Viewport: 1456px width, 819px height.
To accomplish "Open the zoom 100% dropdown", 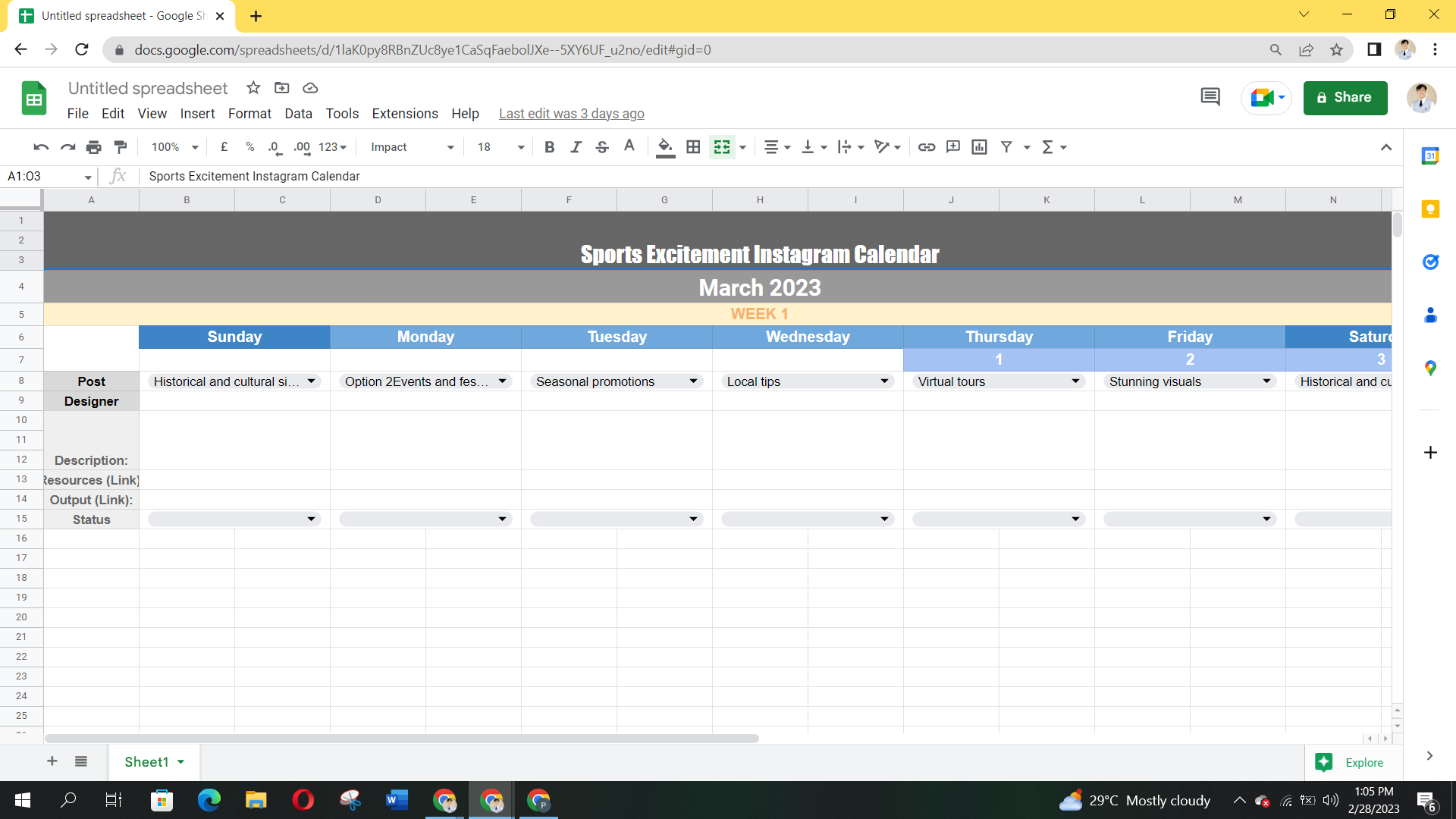I will point(174,147).
